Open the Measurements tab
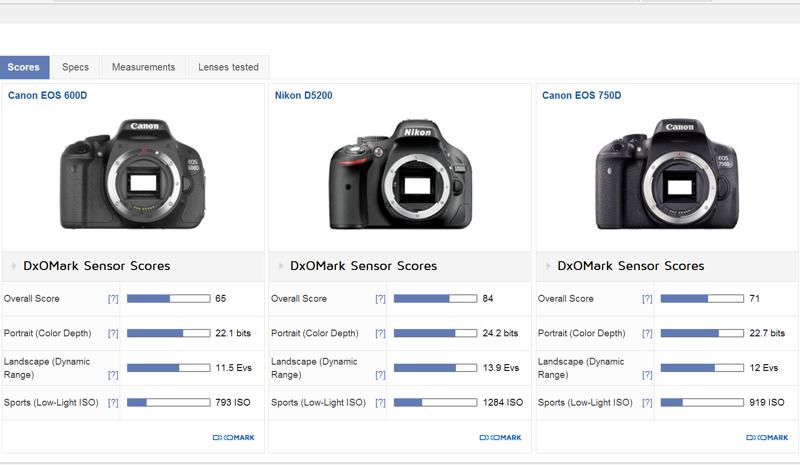Screen dimensions: 800x465 tap(143, 67)
